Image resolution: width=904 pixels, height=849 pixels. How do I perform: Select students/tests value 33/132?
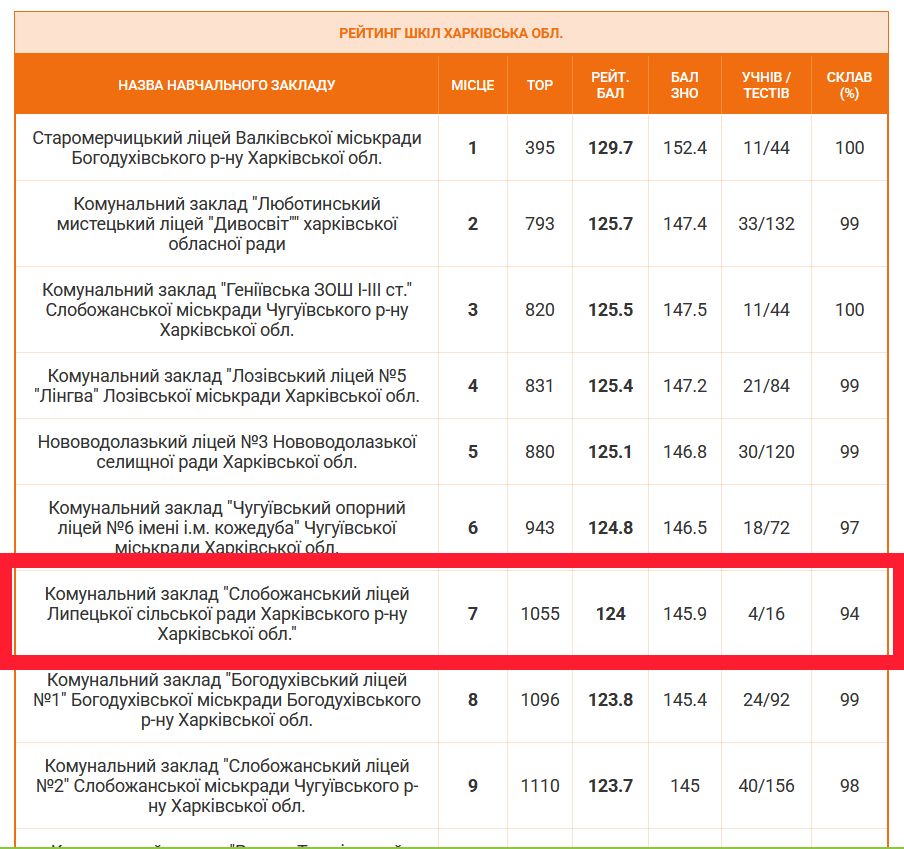766,224
